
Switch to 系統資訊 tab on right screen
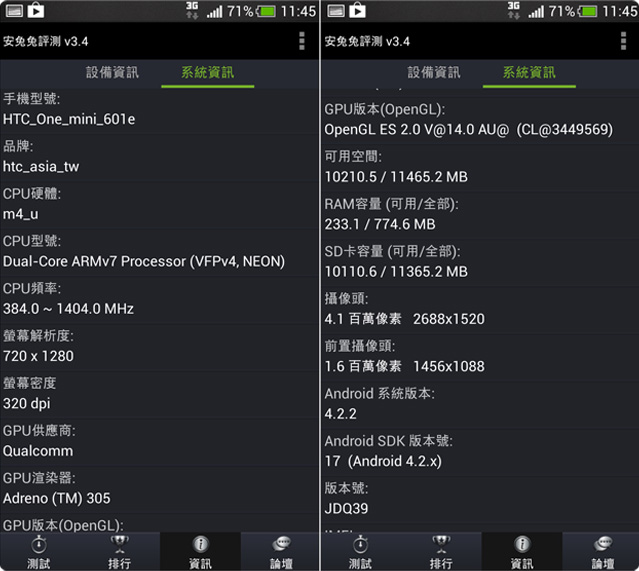[529, 73]
